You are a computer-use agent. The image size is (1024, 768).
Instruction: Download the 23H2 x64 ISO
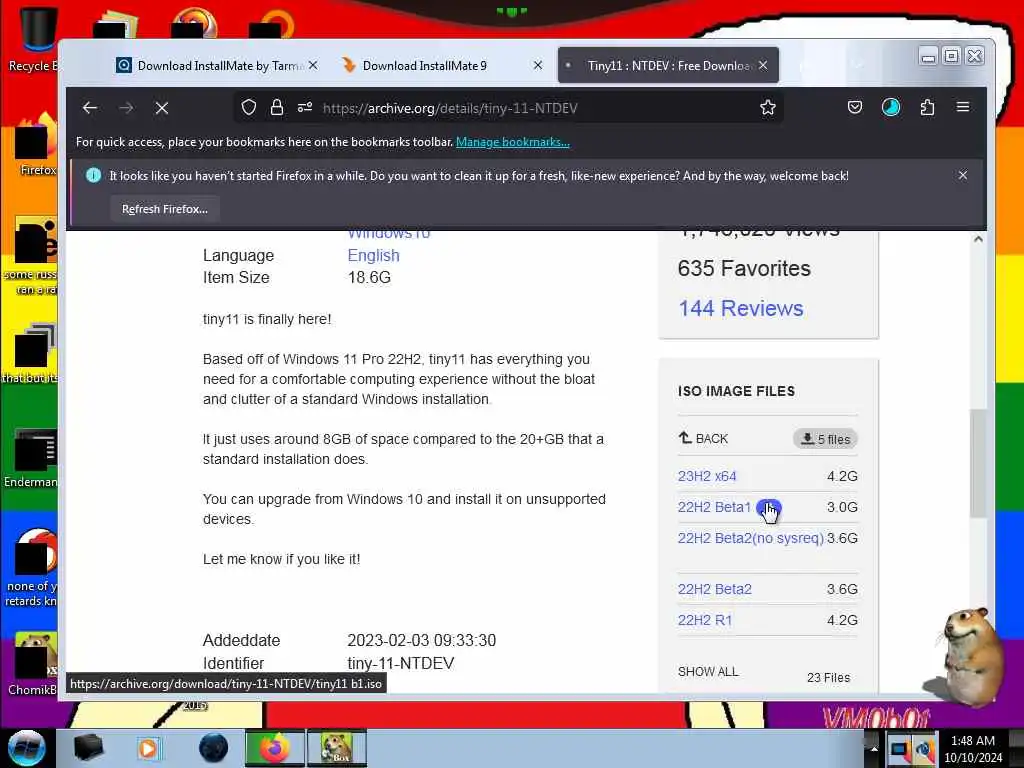[707, 476]
